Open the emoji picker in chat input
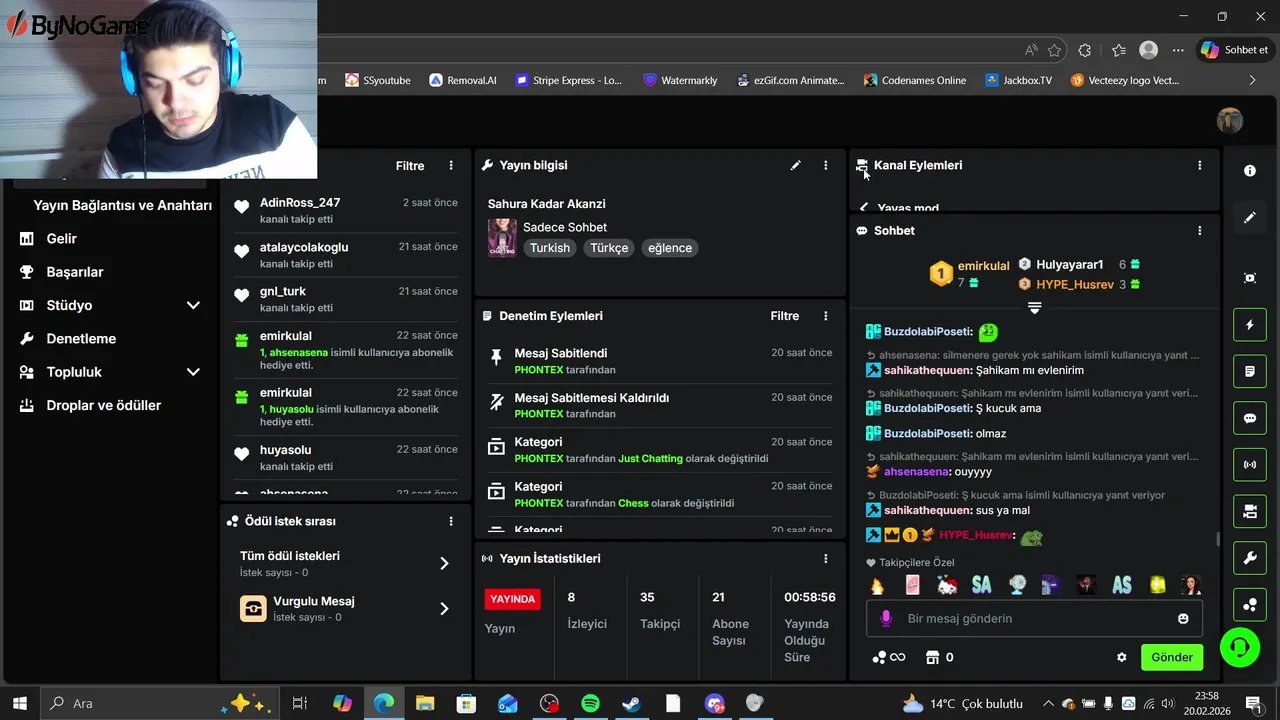Screen dimensions: 1280x720 click(1183, 618)
